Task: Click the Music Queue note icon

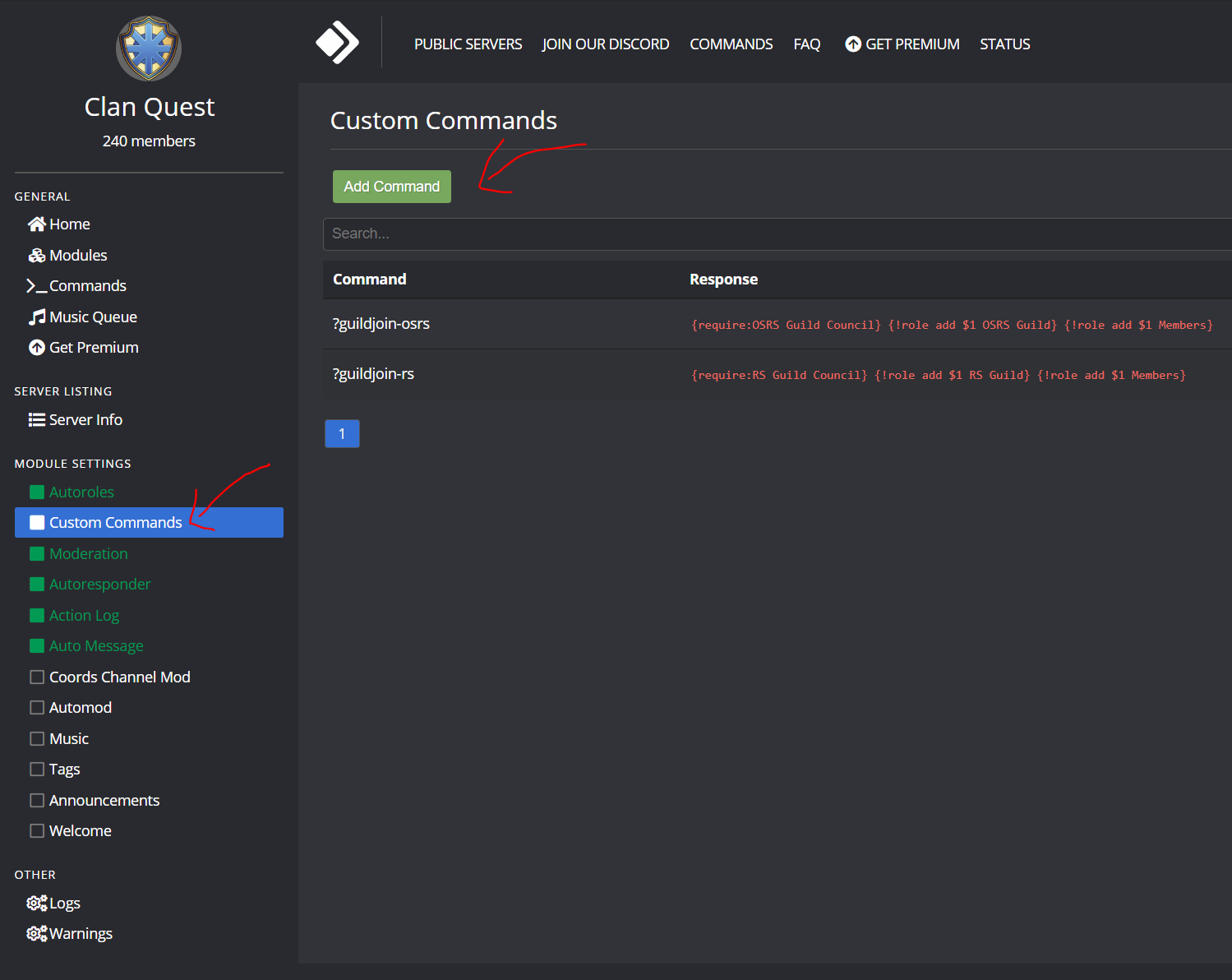Action: click(x=37, y=317)
